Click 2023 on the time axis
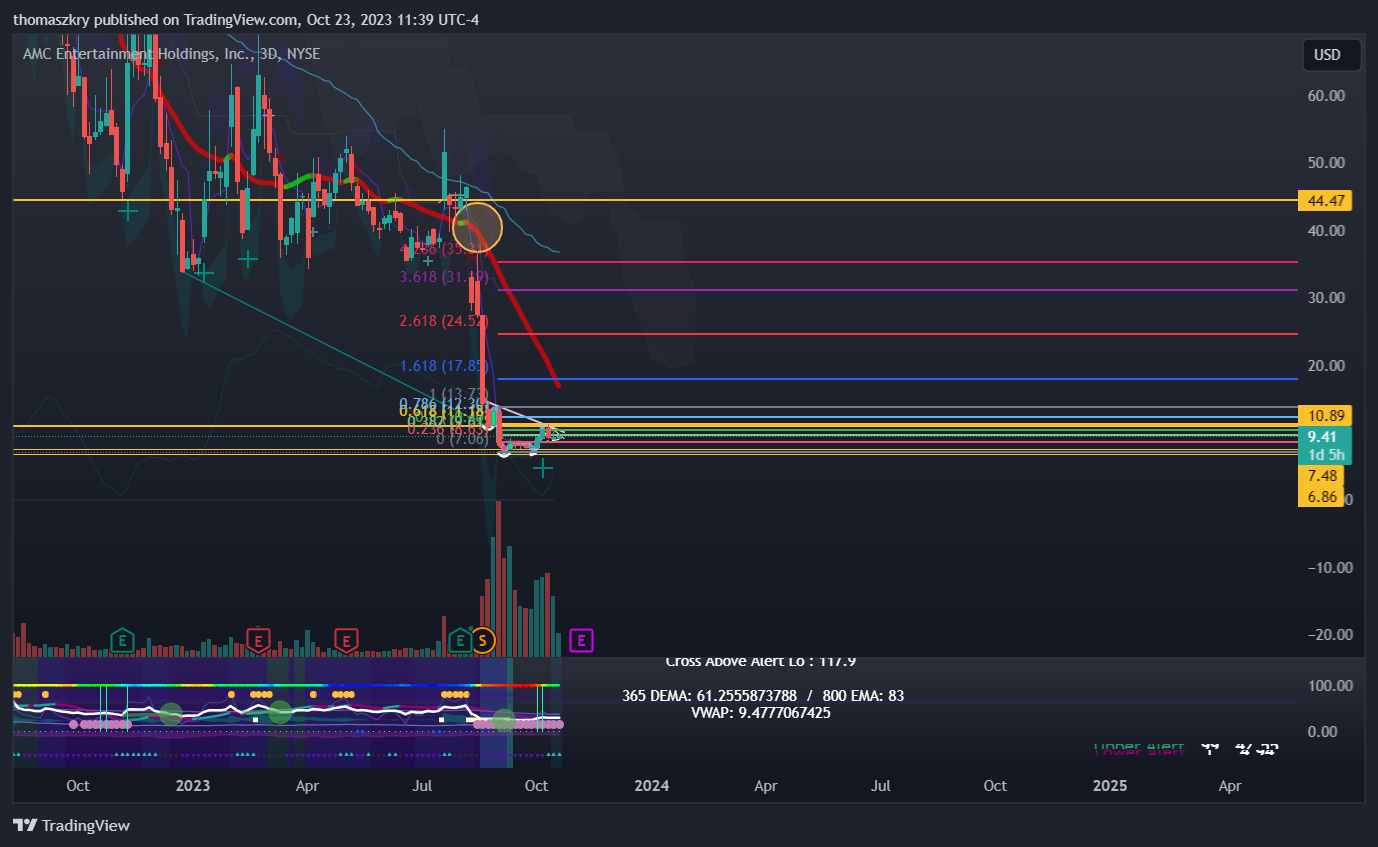1378x847 pixels. [x=192, y=786]
